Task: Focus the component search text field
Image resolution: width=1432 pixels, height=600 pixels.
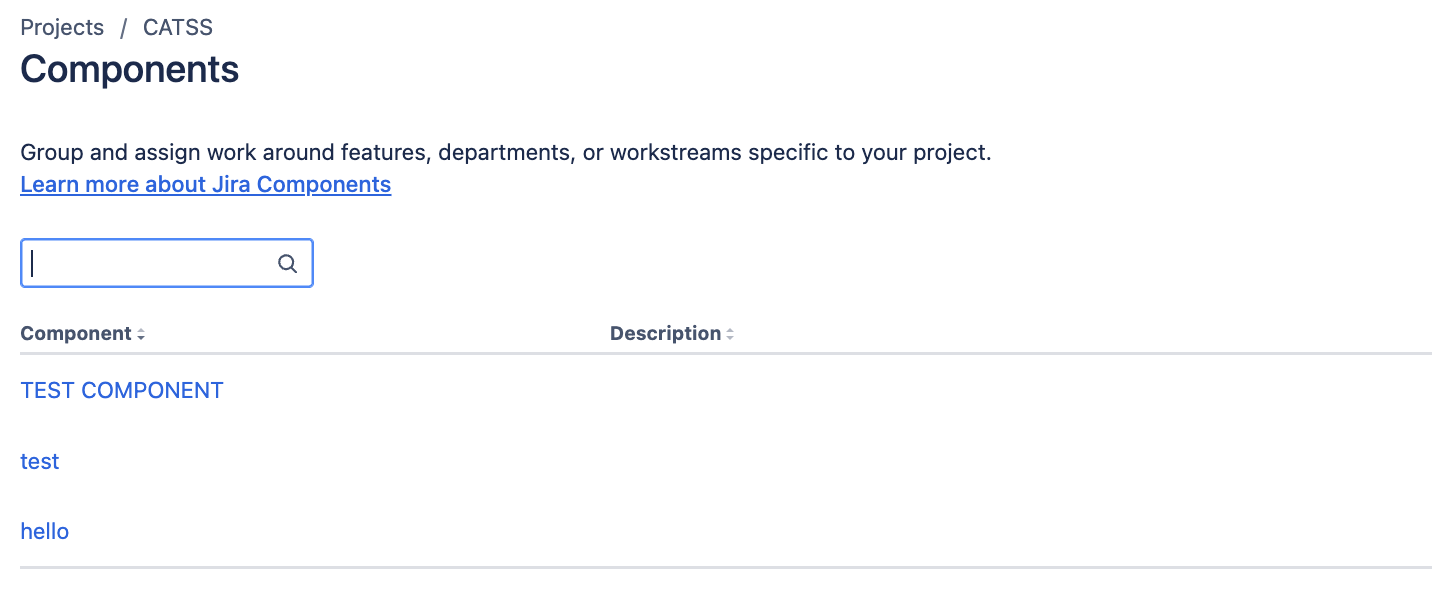Action: 167,263
